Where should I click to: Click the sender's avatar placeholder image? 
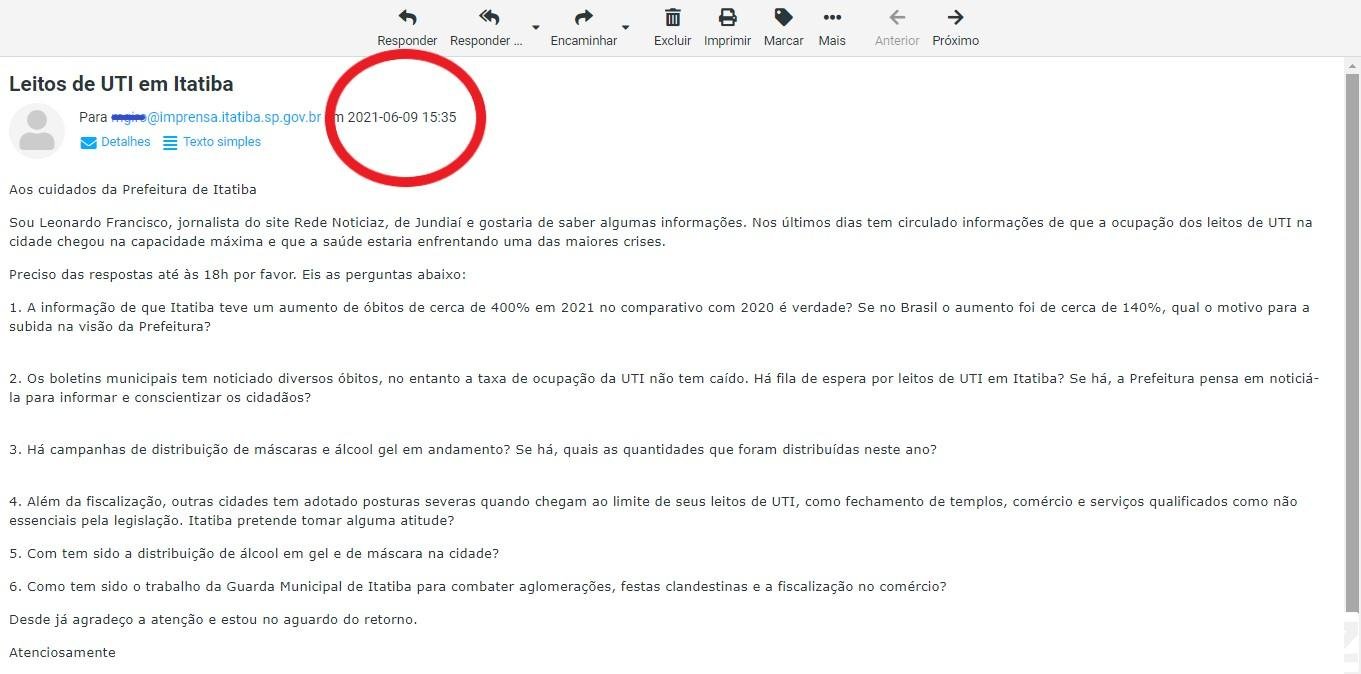click(x=37, y=131)
